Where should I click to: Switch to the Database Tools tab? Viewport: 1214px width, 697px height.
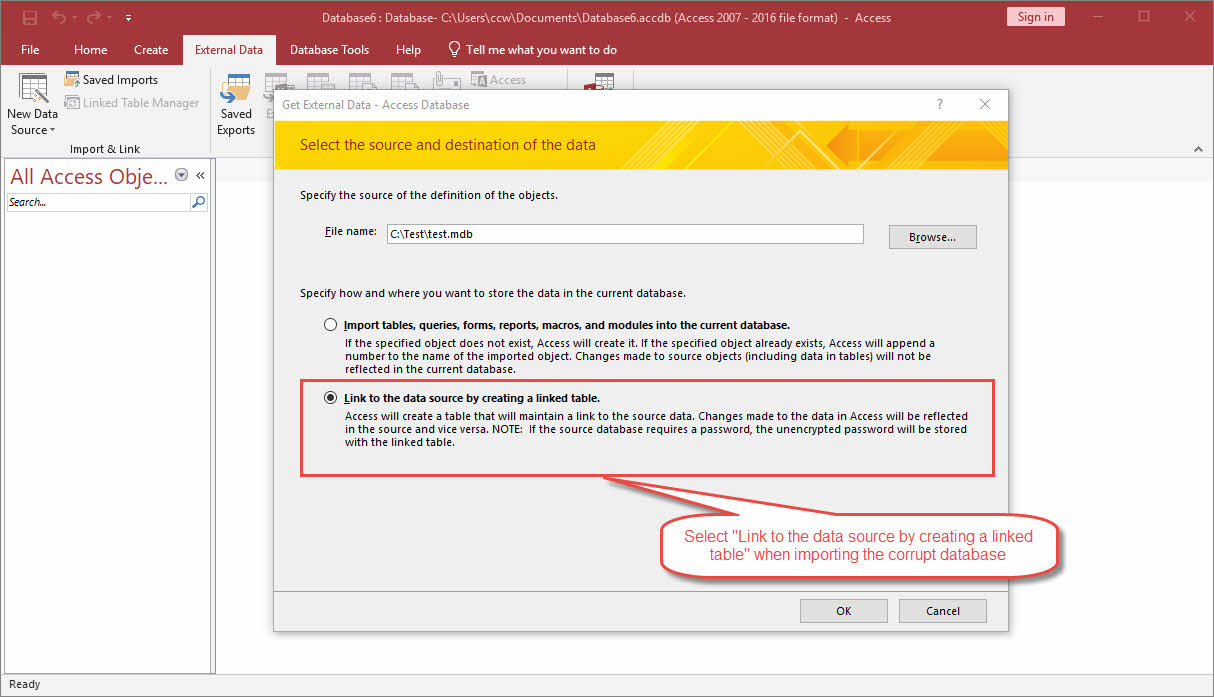pos(329,50)
